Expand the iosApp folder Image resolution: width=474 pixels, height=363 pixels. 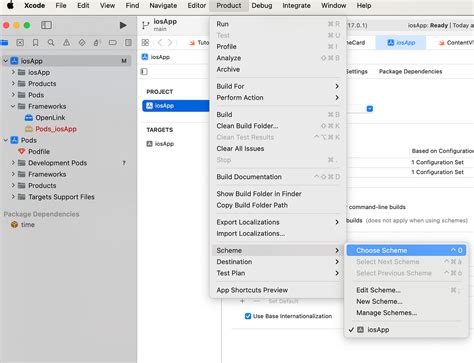[x=13, y=72]
